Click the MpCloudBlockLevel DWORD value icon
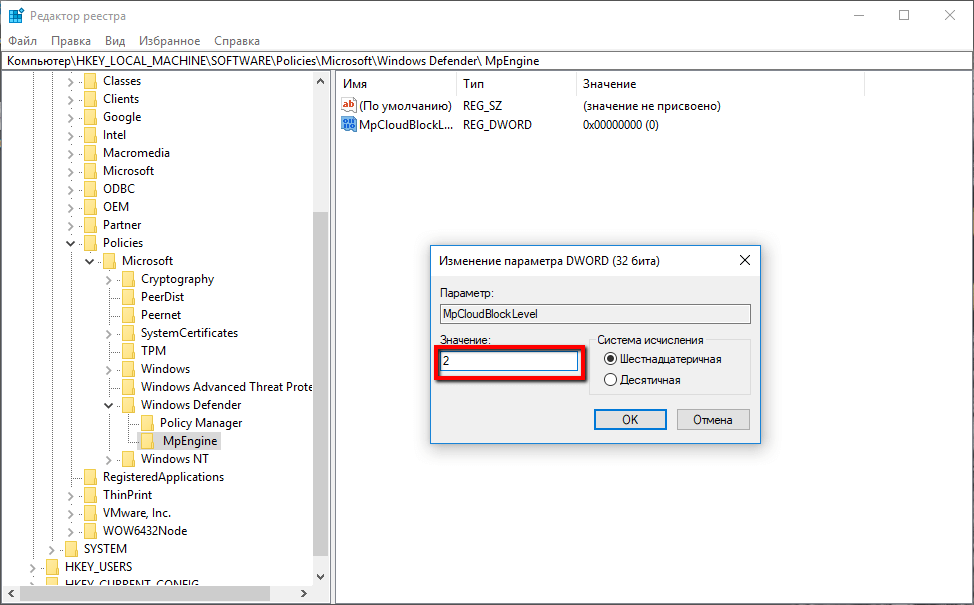This screenshot has height=605, width=974. [349, 124]
